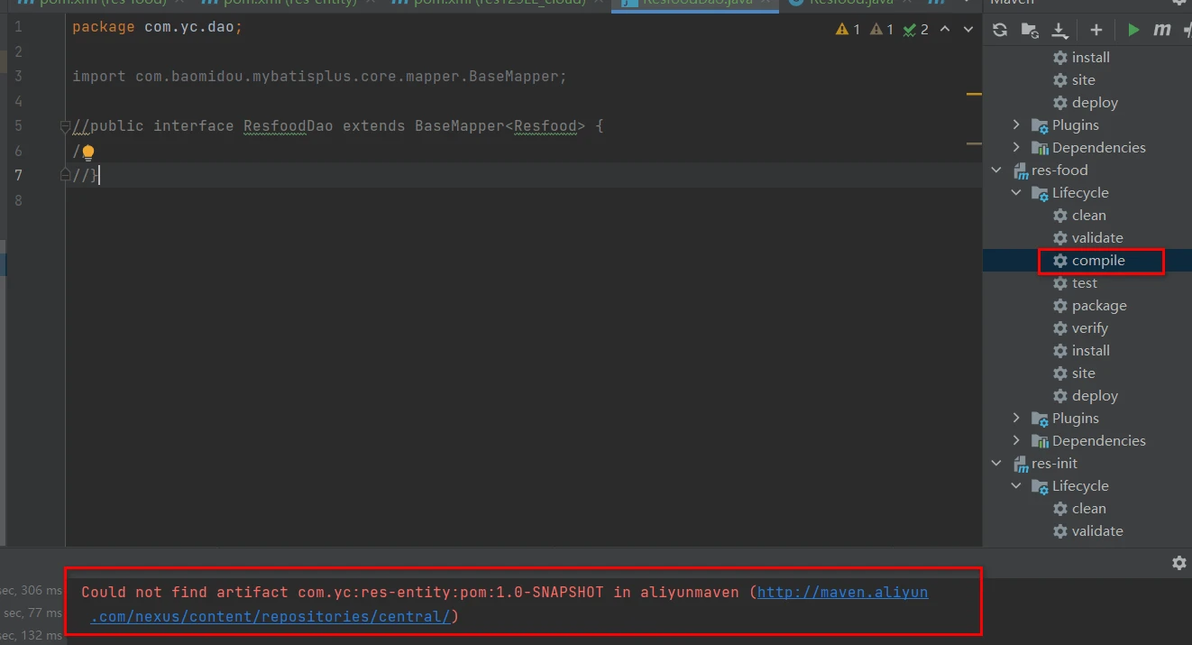Select res-init clean lifecycle goal
The image size is (1192, 645).
click(1089, 508)
